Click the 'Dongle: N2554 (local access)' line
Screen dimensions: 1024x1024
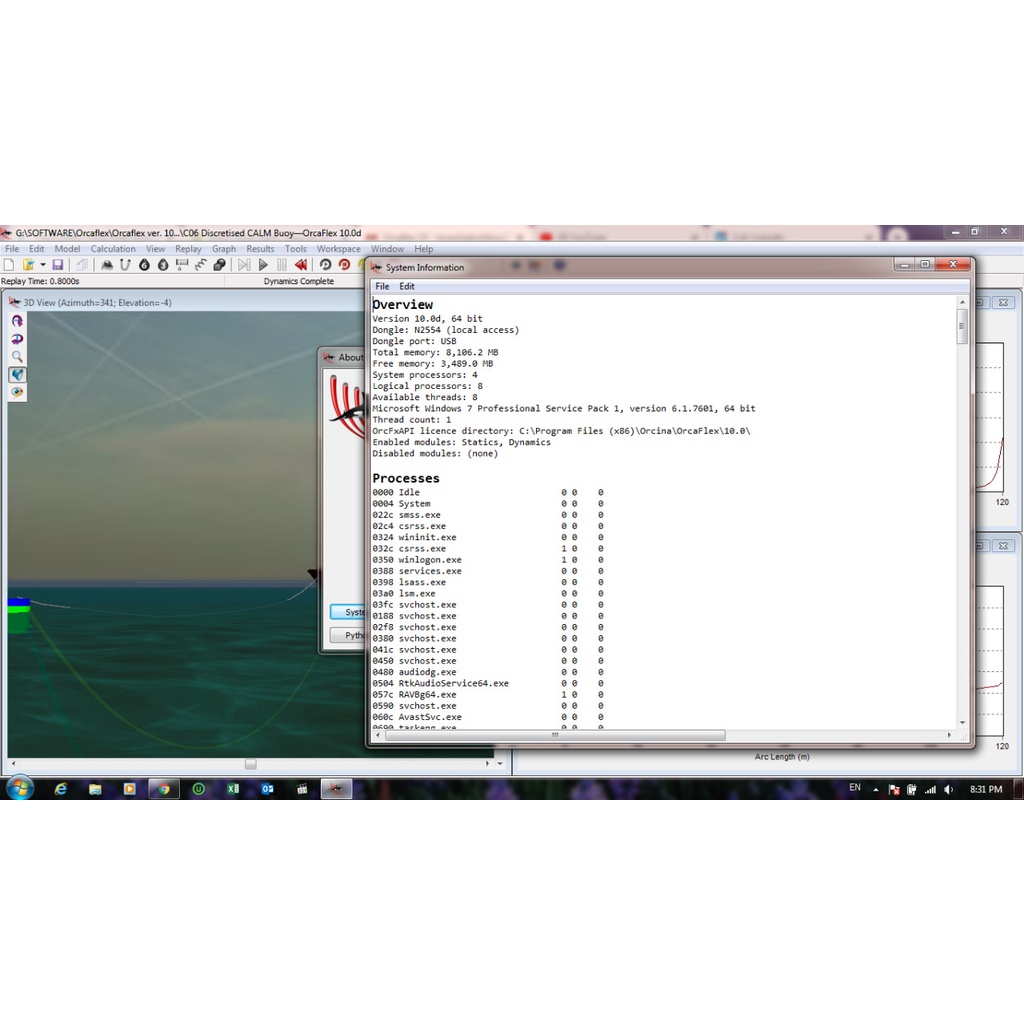tap(445, 330)
